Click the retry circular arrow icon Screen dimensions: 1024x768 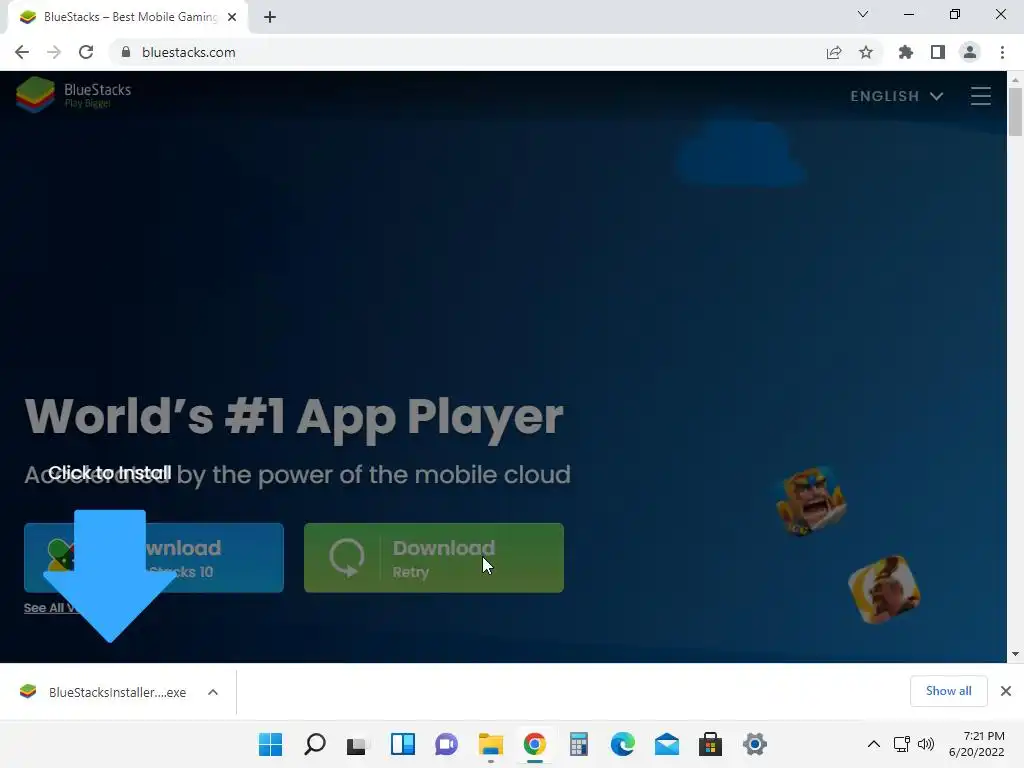[346, 558]
